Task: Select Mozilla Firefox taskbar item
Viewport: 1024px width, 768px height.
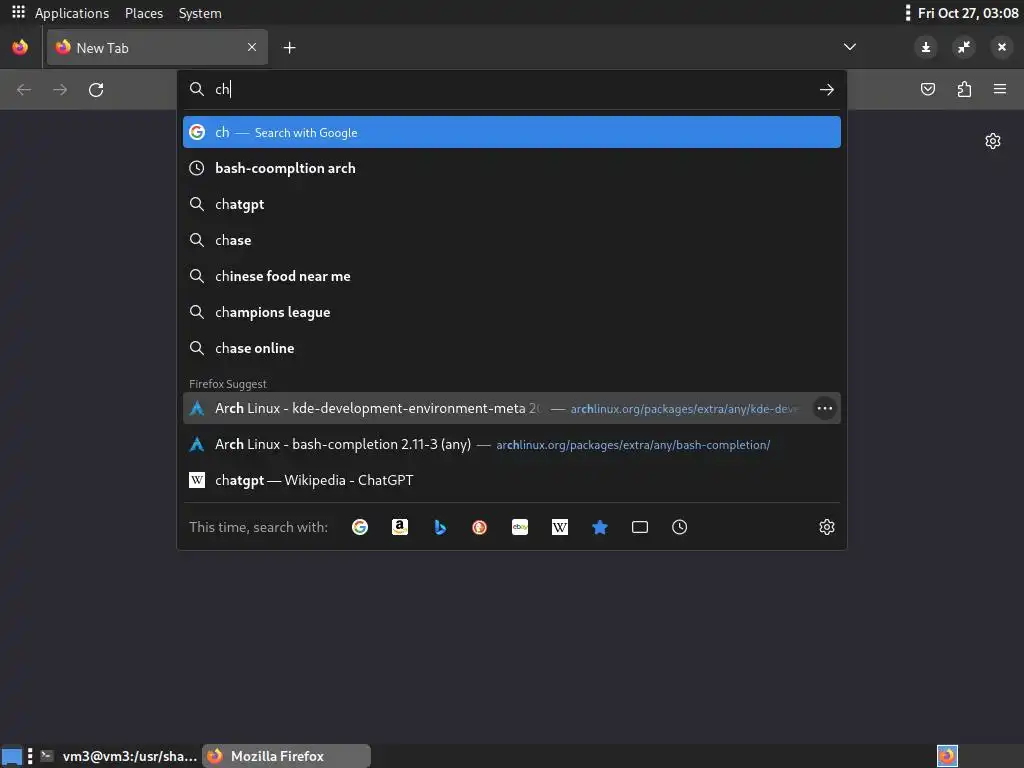Action: tap(287, 756)
